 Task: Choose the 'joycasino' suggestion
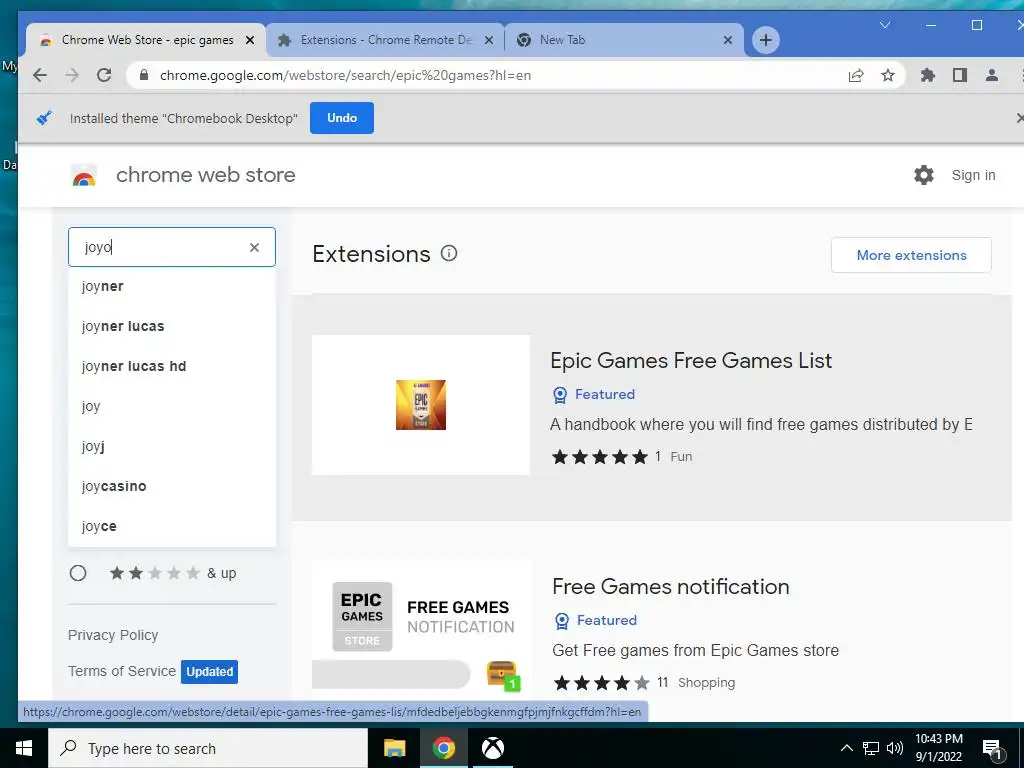tap(172, 486)
